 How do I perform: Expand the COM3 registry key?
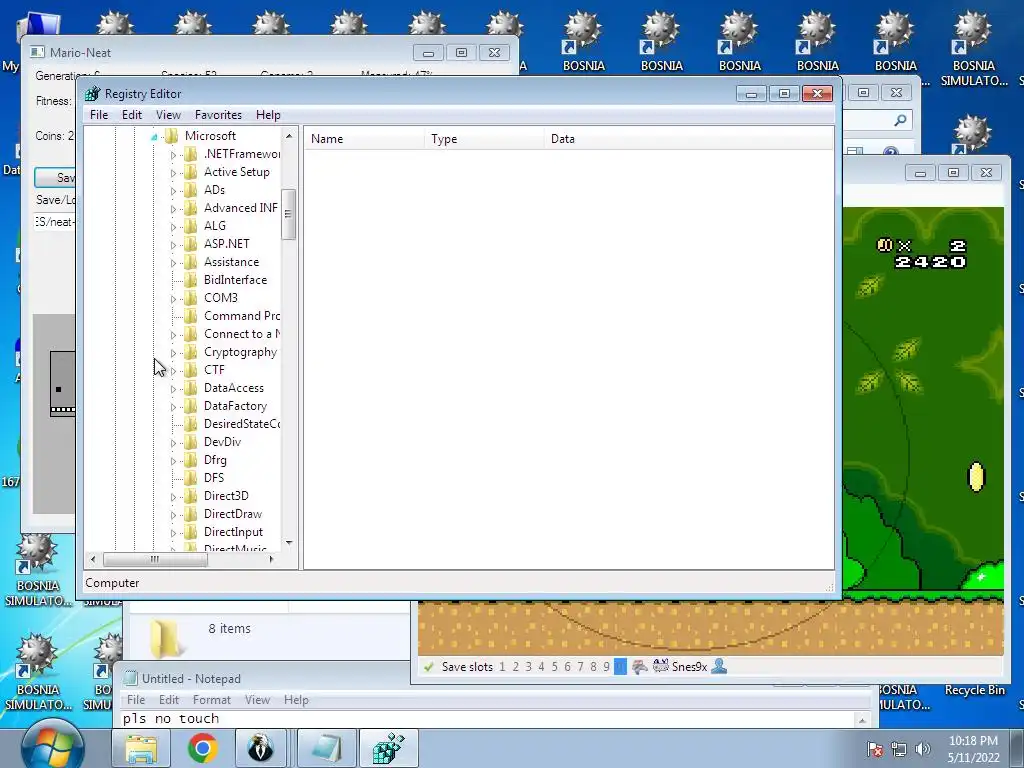[173, 298]
